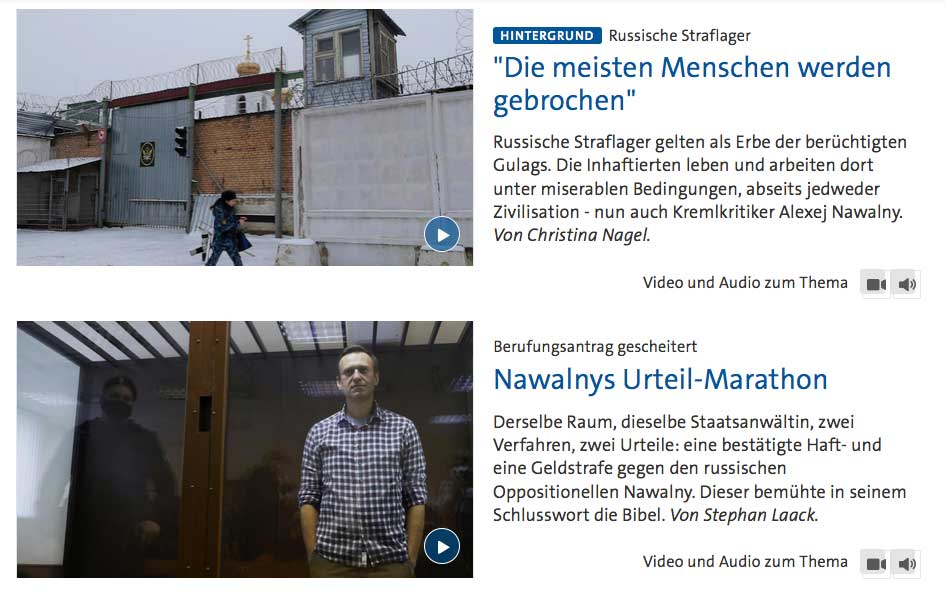Open headline "Die meisten Menschen werden gebrochen"
Image resolution: width=945 pixels, height=591 pixels.
point(691,84)
